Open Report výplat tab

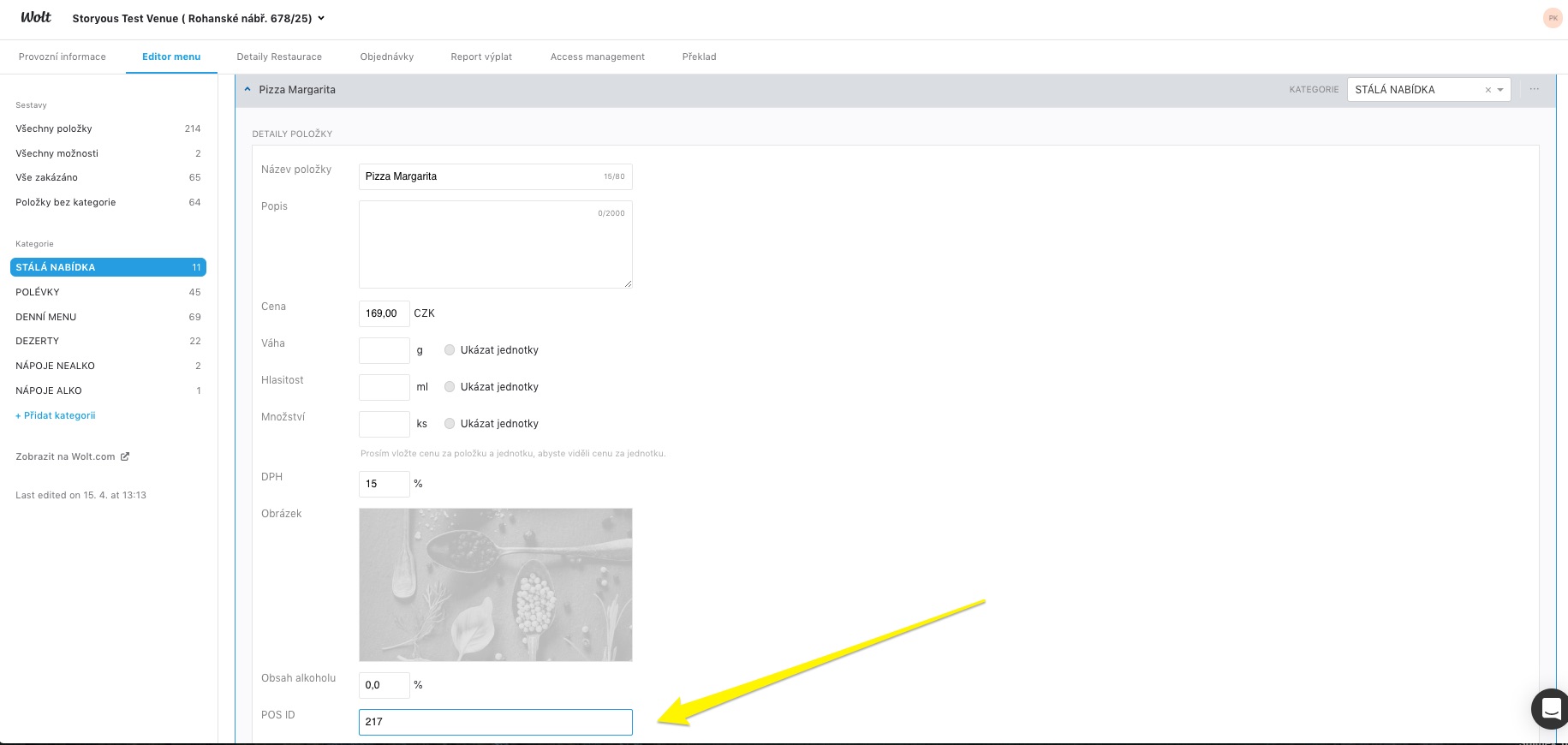coord(481,57)
